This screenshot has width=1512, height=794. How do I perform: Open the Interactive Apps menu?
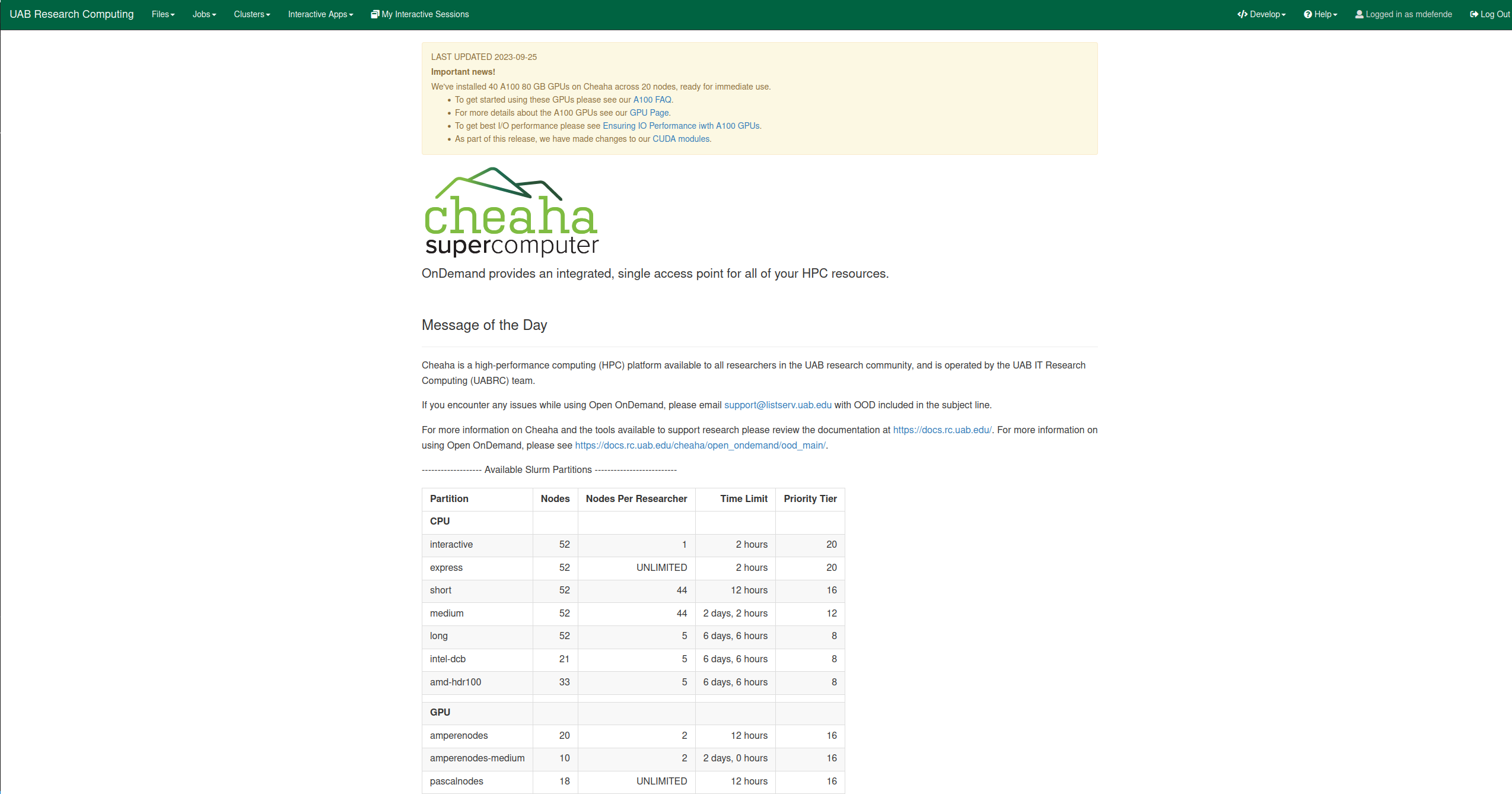(x=320, y=14)
